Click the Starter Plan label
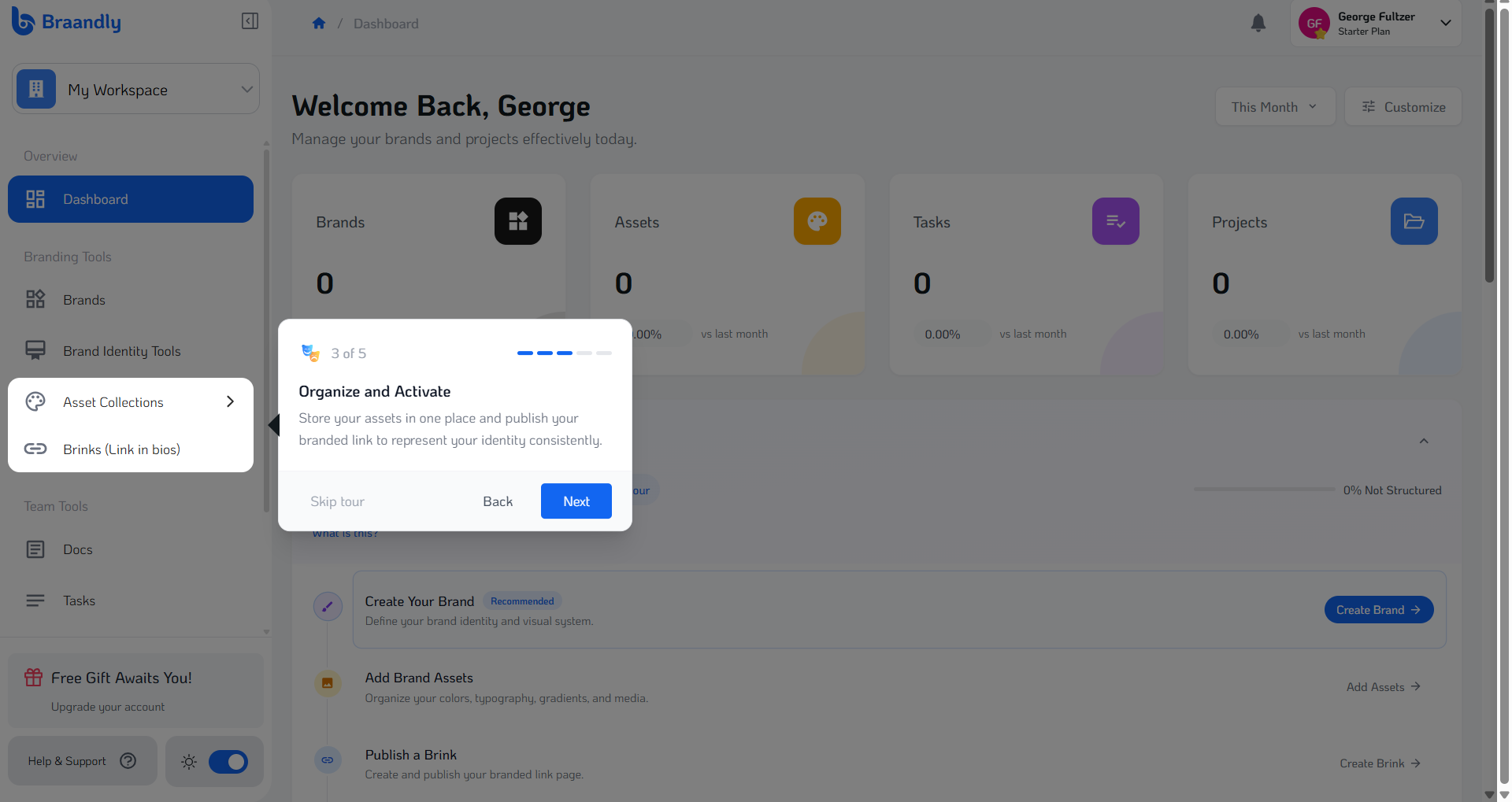 1364,31
